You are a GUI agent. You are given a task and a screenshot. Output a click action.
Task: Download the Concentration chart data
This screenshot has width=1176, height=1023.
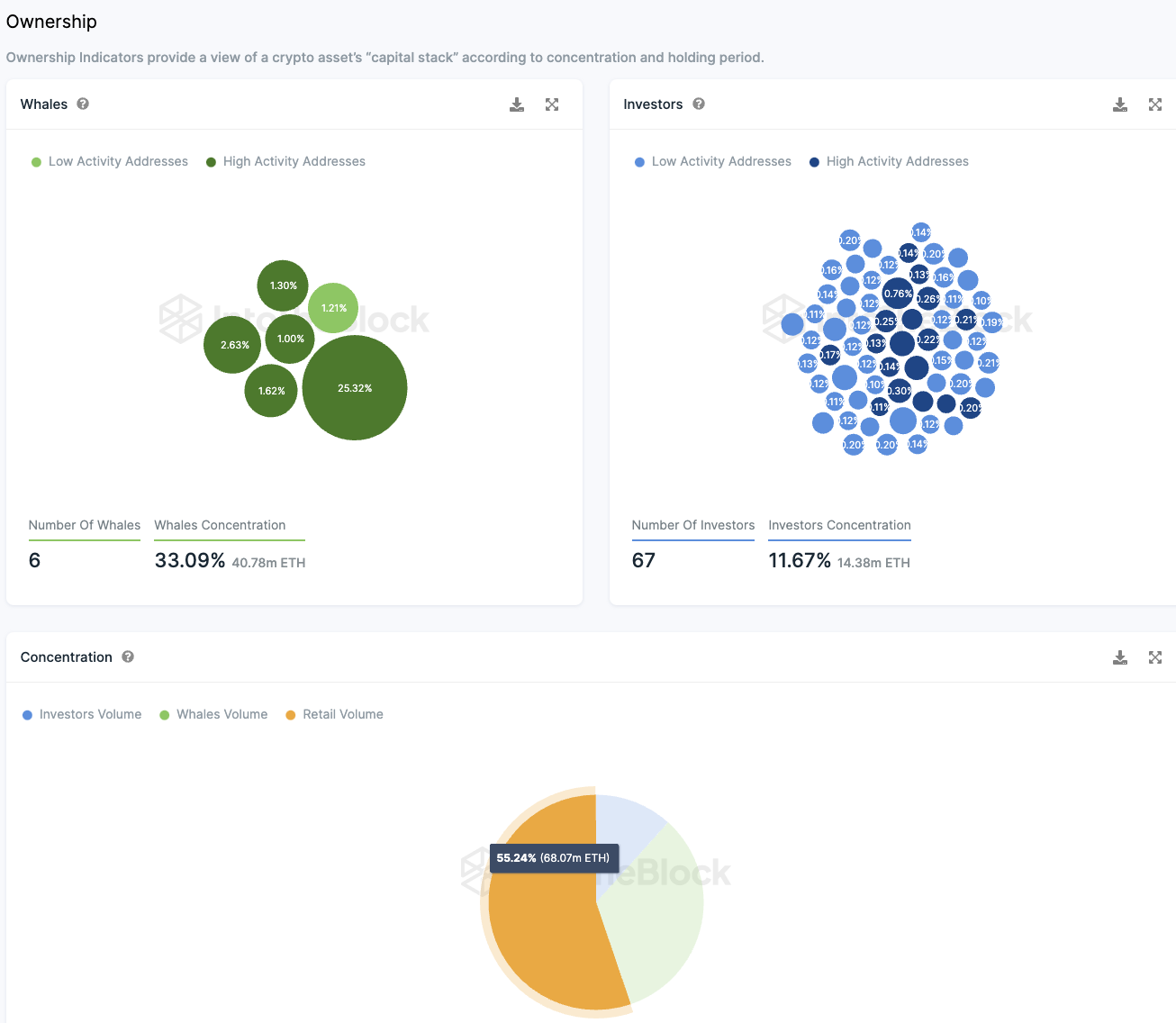(x=1120, y=657)
